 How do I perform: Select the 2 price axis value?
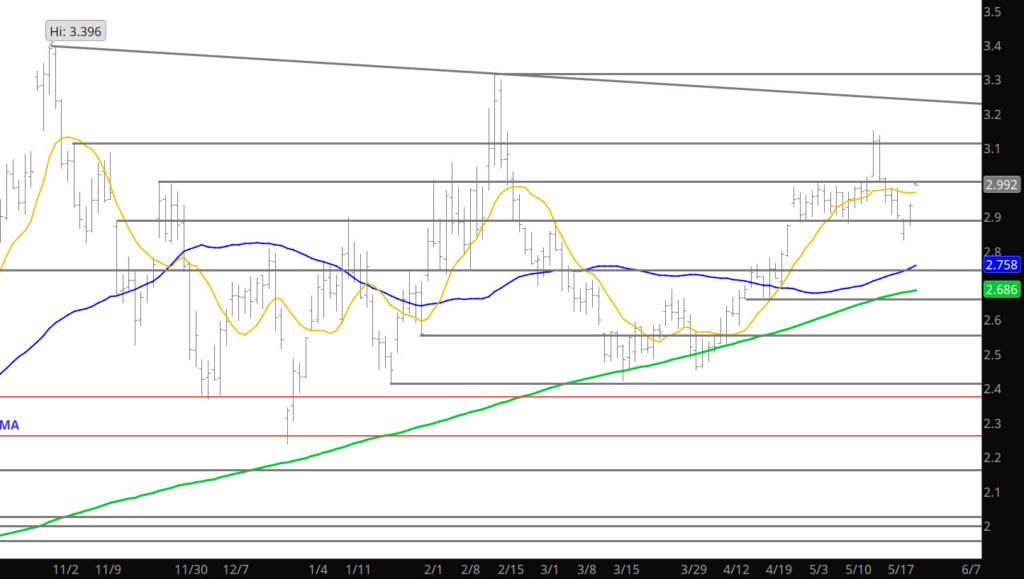pyautogui.click(x=987, y=526)
